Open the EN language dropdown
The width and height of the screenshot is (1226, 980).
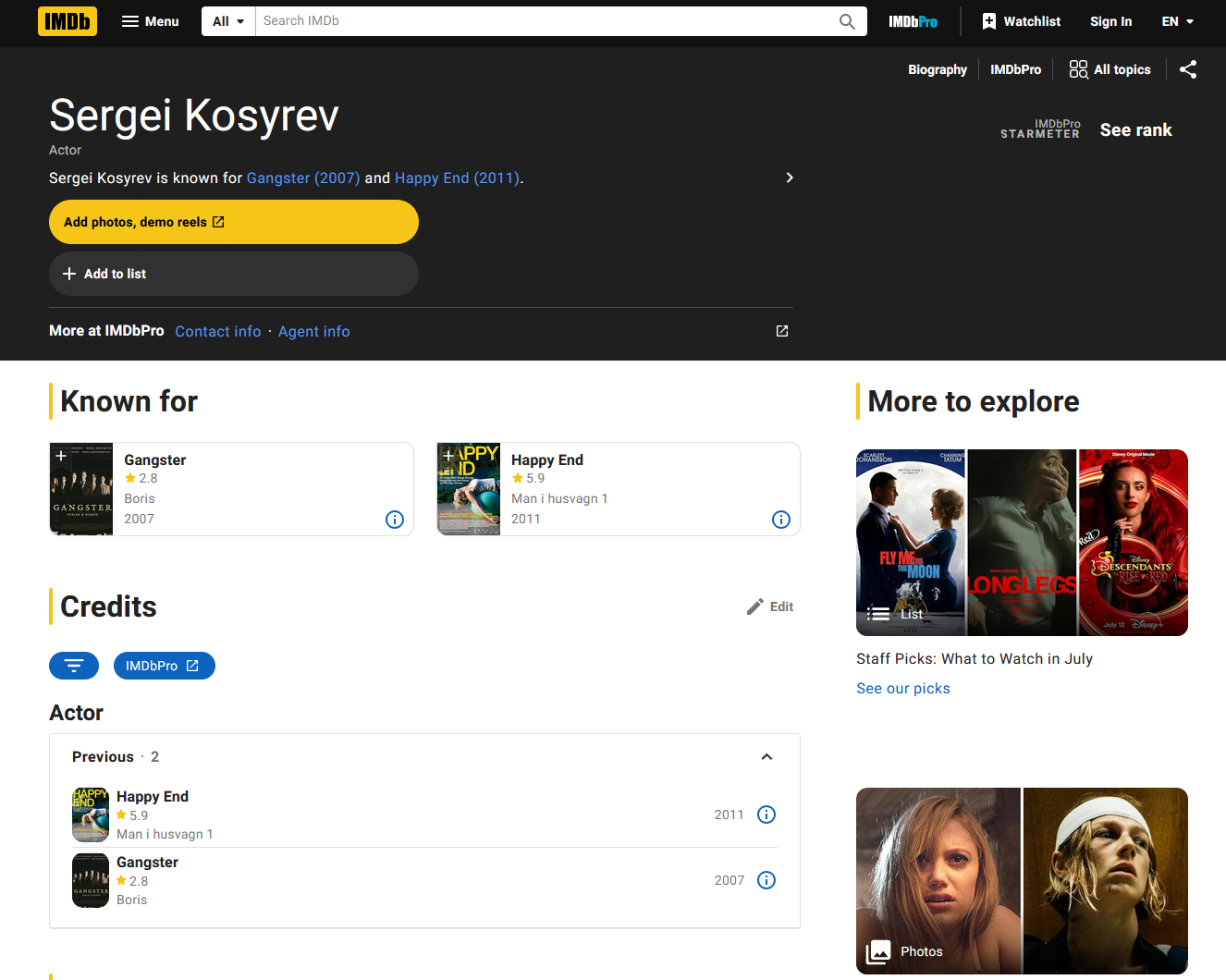1178,21
